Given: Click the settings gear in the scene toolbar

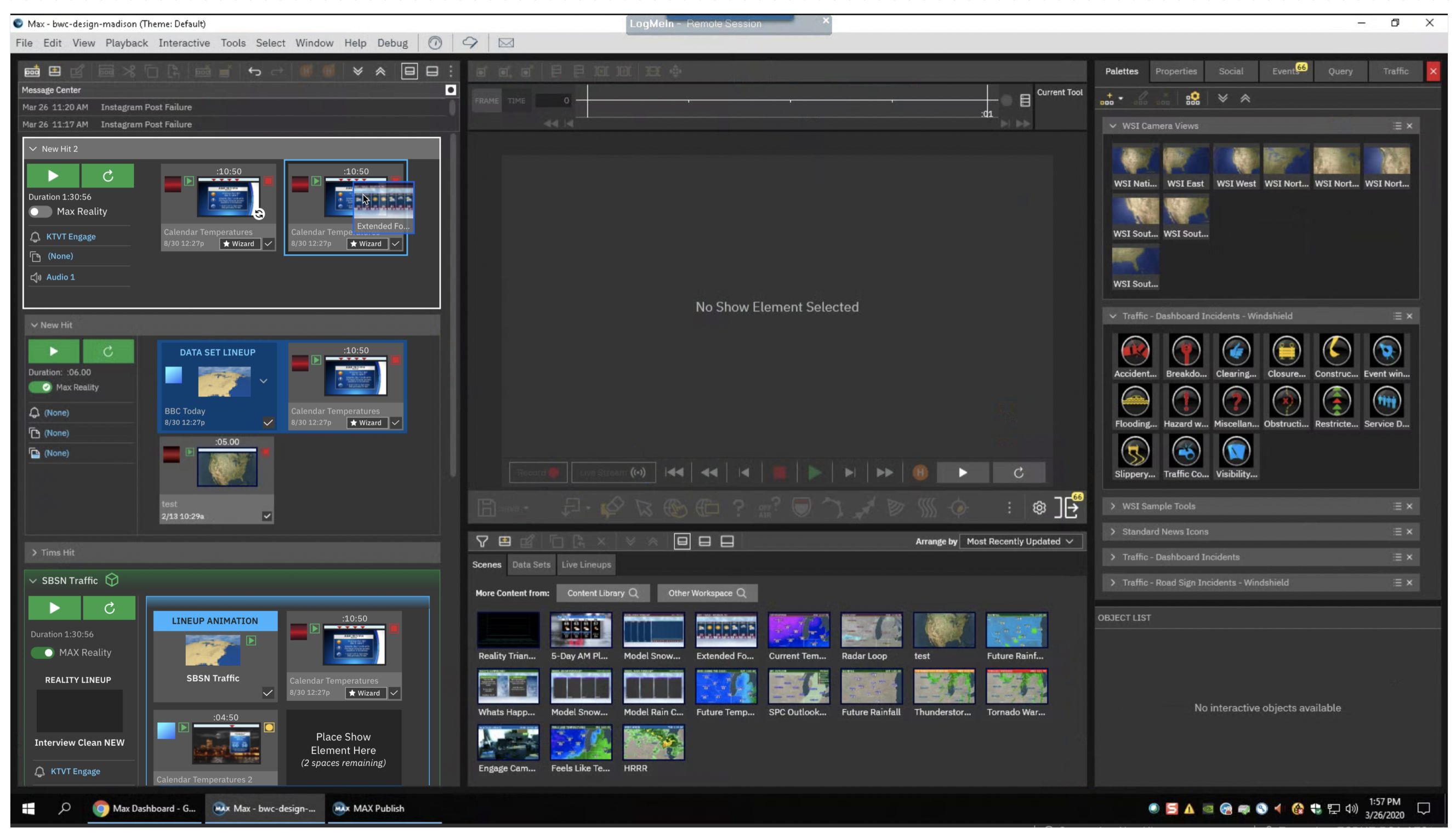Looking at the screenshot, I should (1039, 507).
